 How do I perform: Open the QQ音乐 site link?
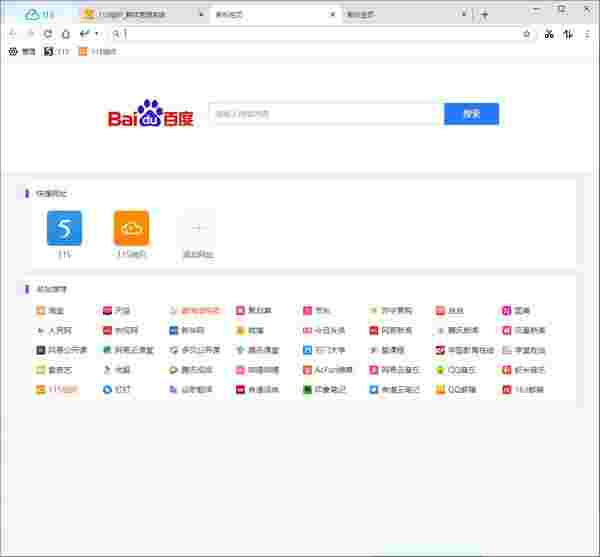coord(456,370)
